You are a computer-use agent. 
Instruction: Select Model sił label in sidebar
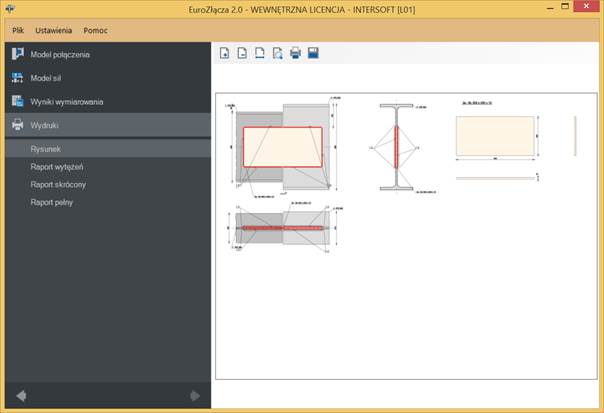(45, 78)
